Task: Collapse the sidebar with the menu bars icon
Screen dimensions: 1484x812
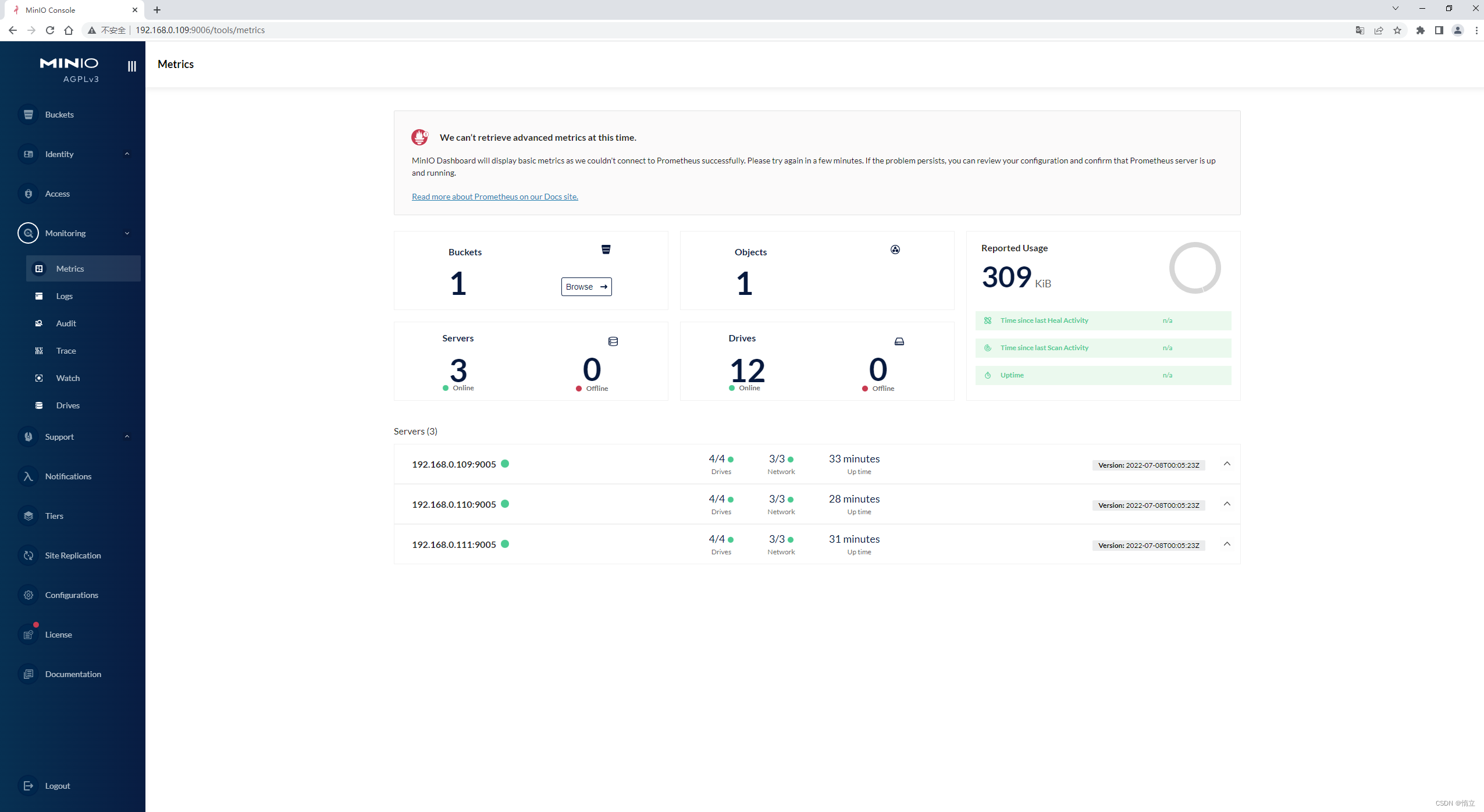Action: [132, 66]
